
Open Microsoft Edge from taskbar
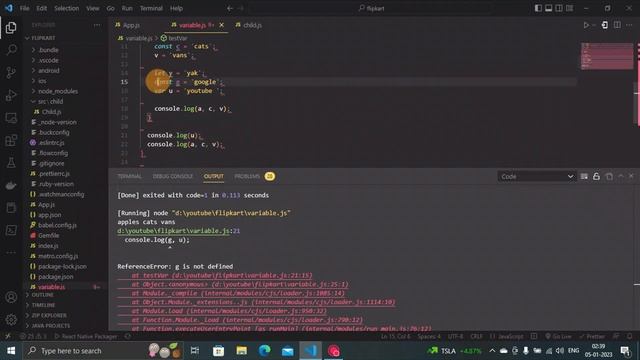[264, 351]
